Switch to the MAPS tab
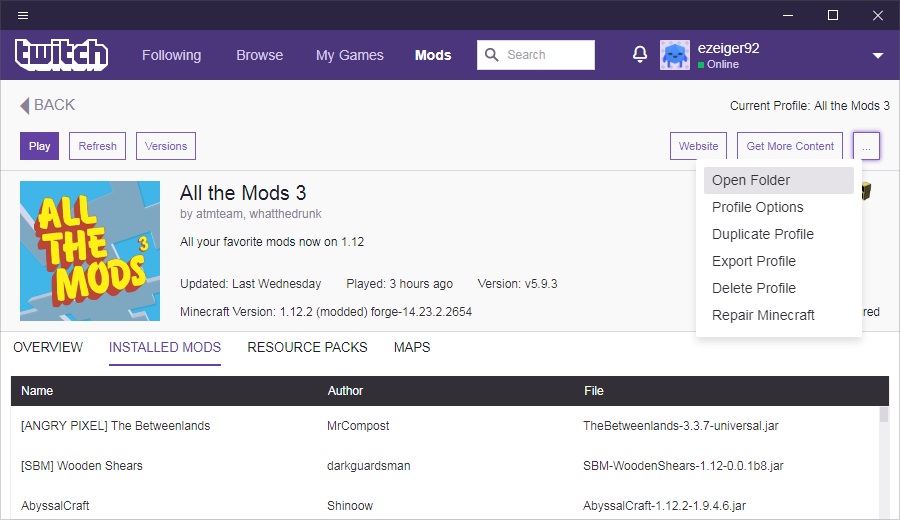This screenshot has width=900, height=520. pyautogui.click(x=412, y=347)
